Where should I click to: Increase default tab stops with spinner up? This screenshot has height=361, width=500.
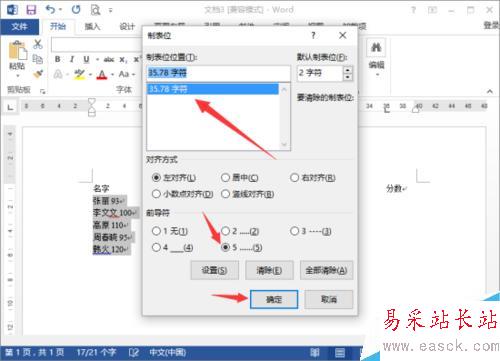tap(347, 70)
